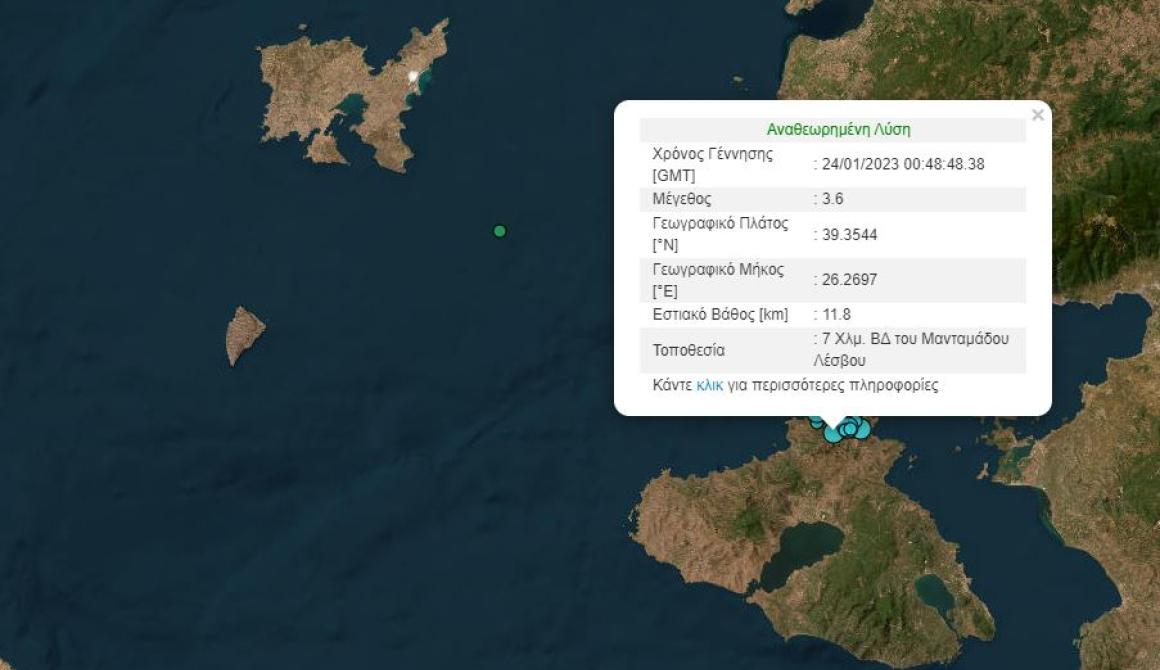Click the "Τοποθεσία" row label
Viewport: 1160px width, 670px height.
[688, 350]
